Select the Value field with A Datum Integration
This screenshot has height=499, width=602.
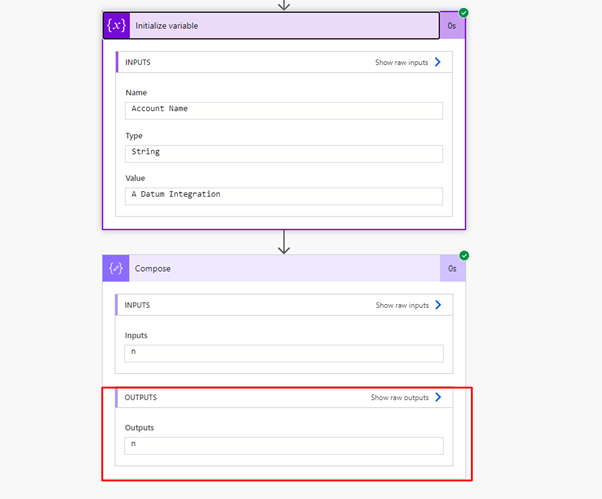point(284,196)
